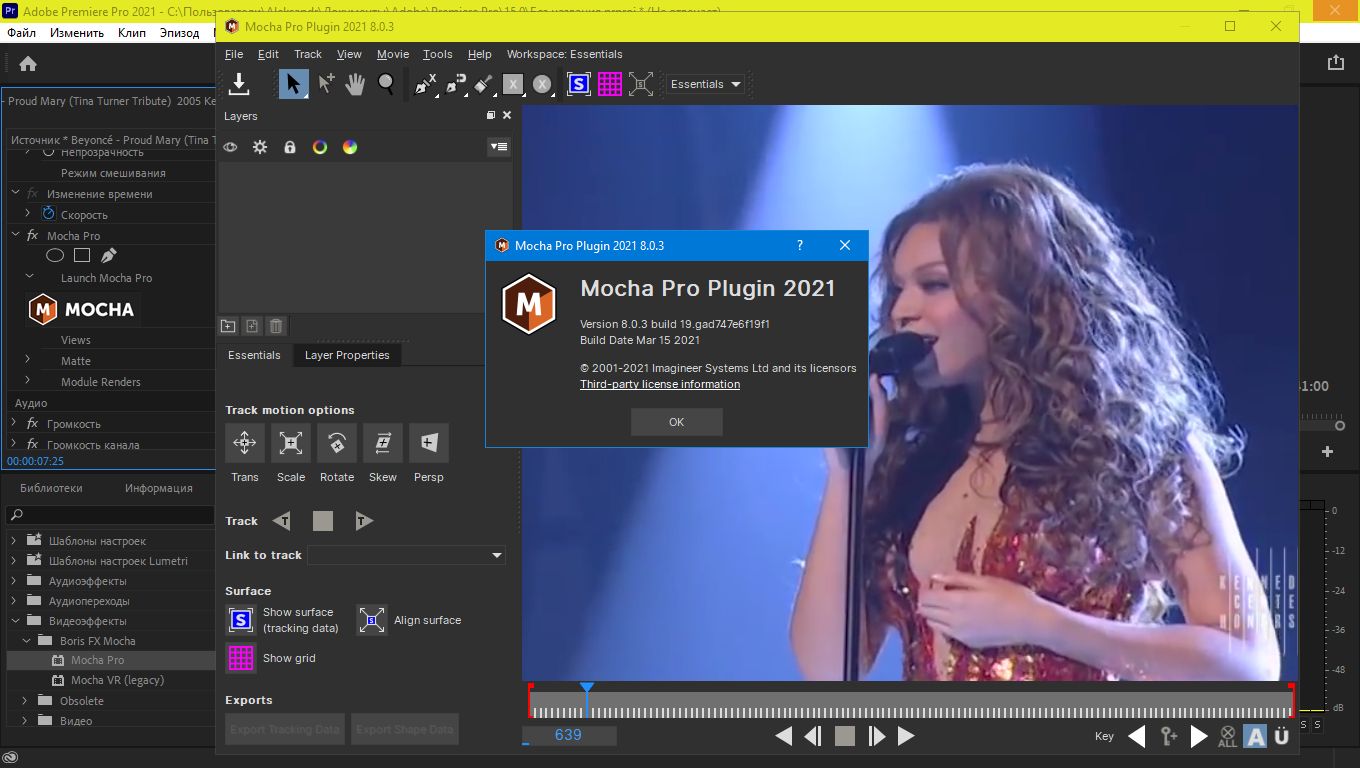
Task: Enable Trans track motion option
Action: point(245,443)
